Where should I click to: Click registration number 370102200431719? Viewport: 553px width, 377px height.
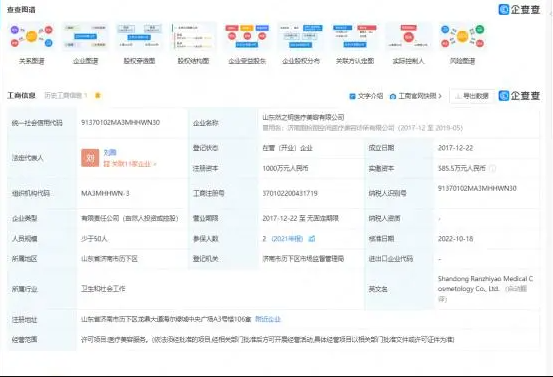pyautogui.click(x=290, y=193)
